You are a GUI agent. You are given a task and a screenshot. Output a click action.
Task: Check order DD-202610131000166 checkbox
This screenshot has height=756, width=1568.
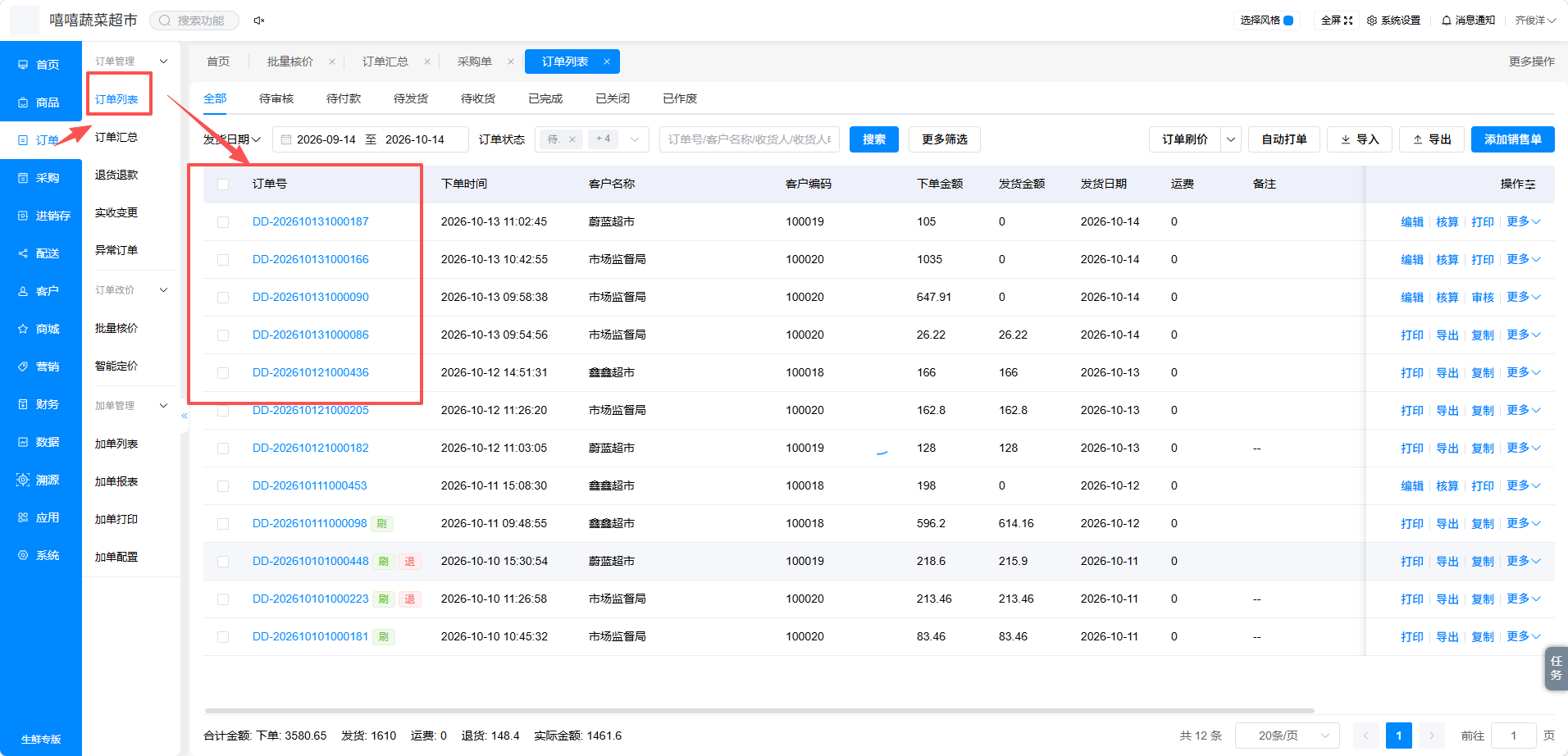click(x=223, y=260)
